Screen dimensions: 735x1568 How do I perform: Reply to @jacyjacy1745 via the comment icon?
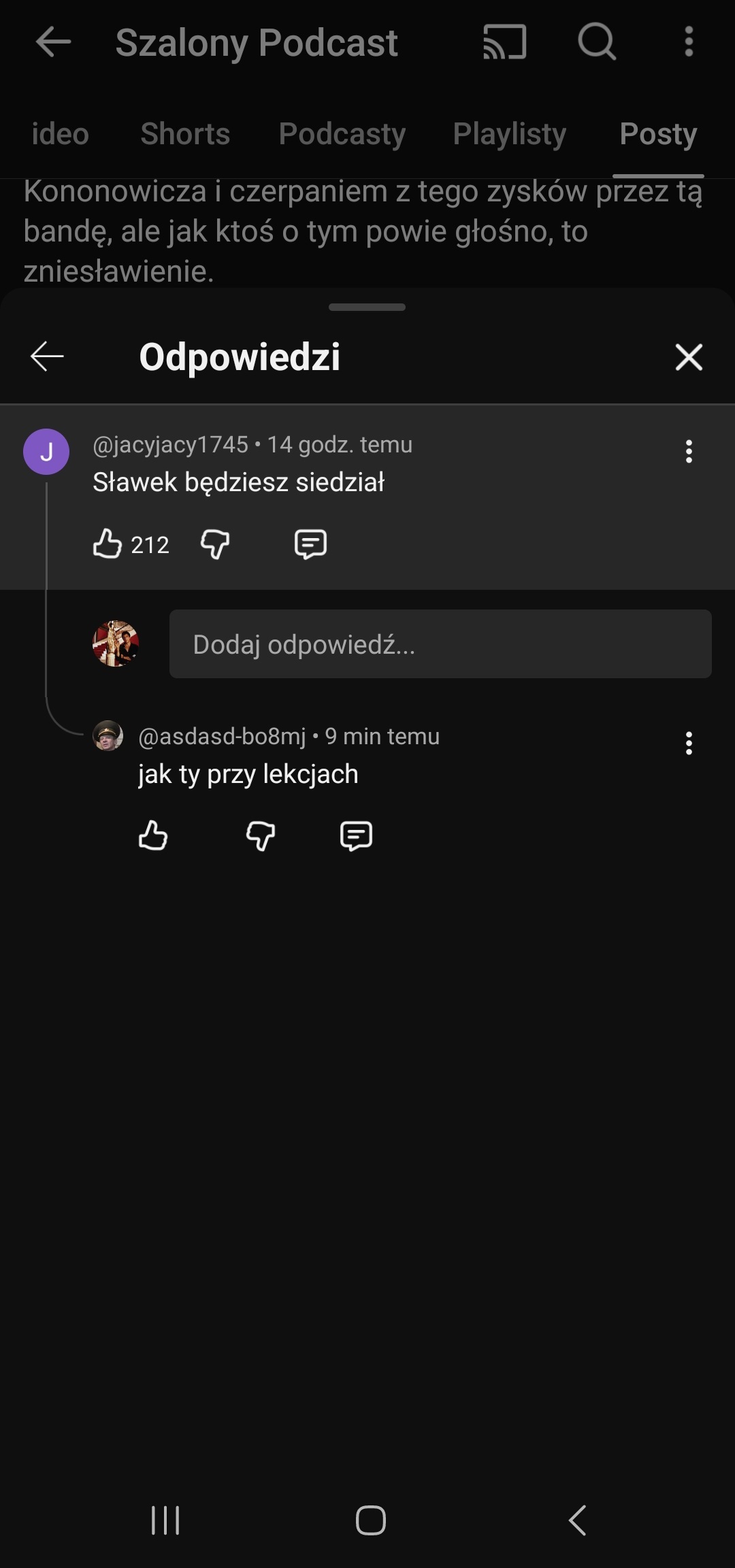[x=310, y=544]
